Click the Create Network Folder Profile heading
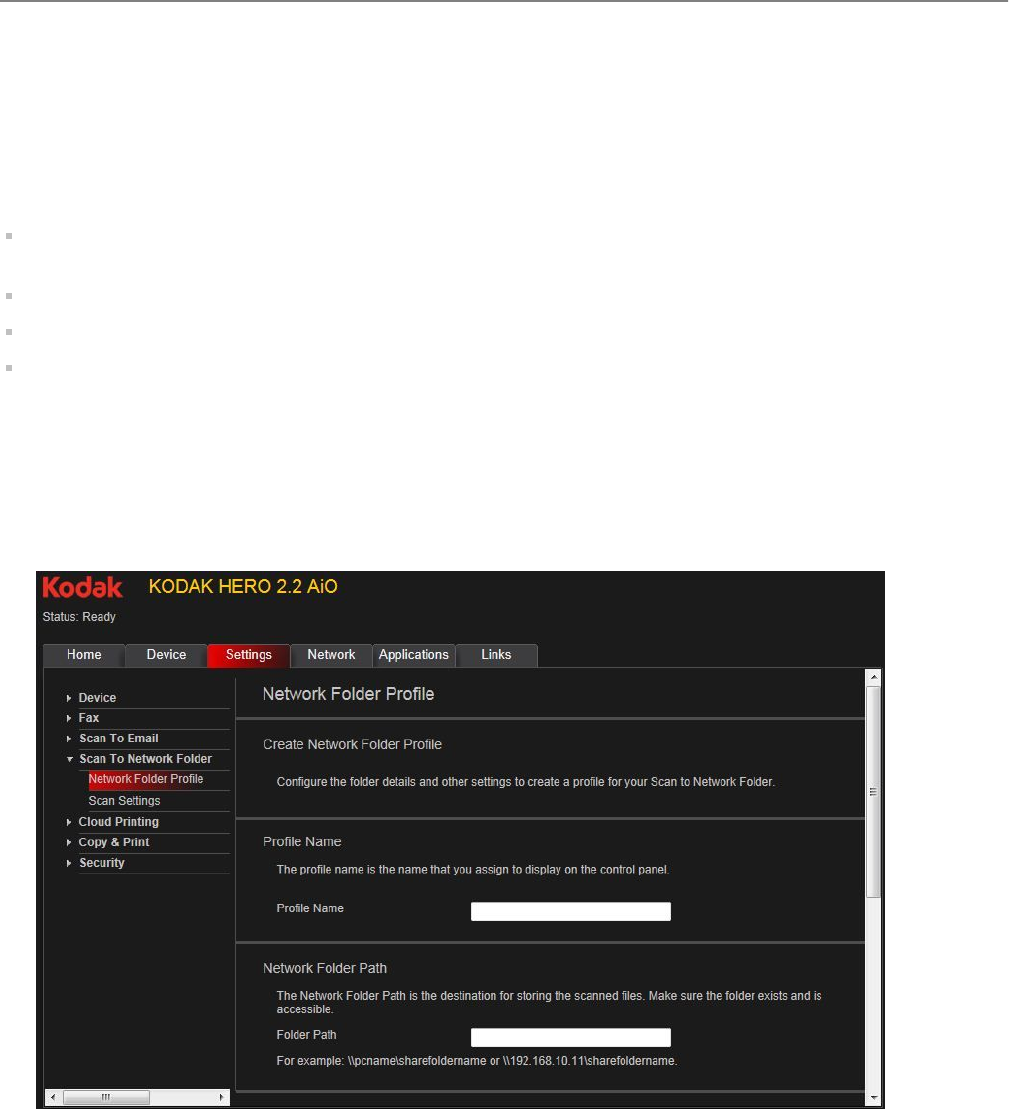Screen dimensions: 1009x1109 352,744
